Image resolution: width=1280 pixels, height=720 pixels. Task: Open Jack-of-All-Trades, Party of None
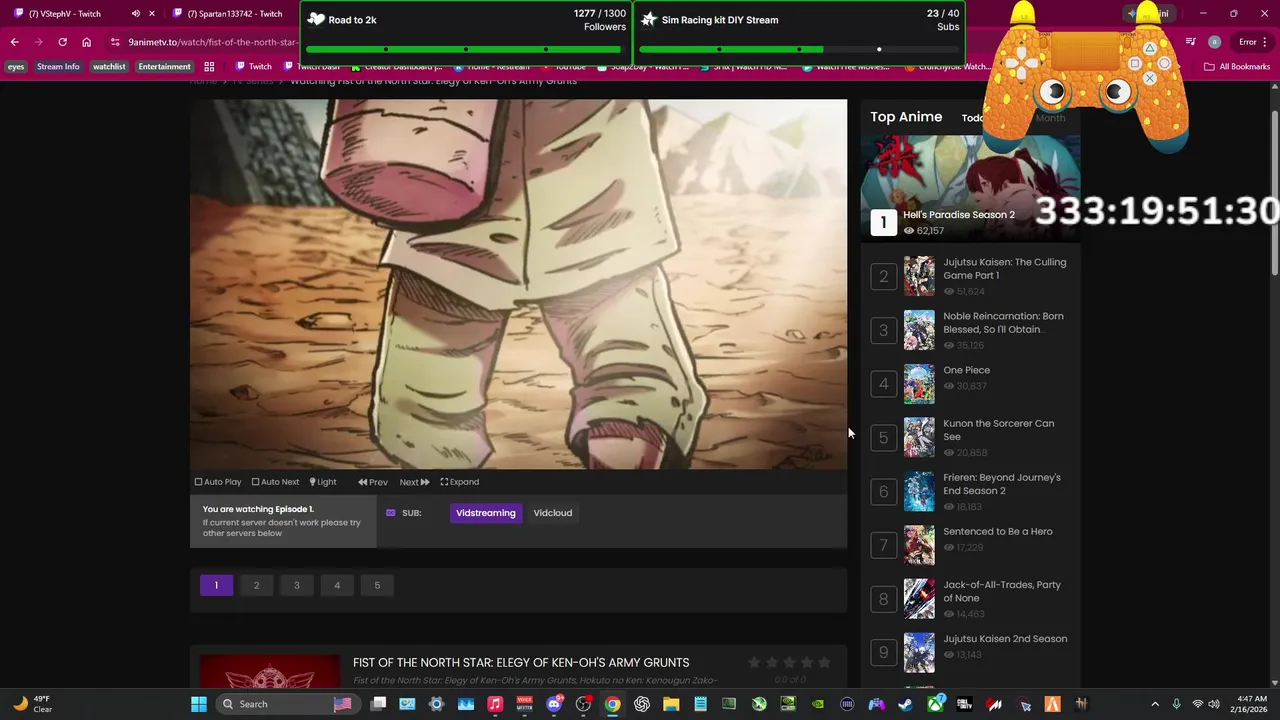1002,591
